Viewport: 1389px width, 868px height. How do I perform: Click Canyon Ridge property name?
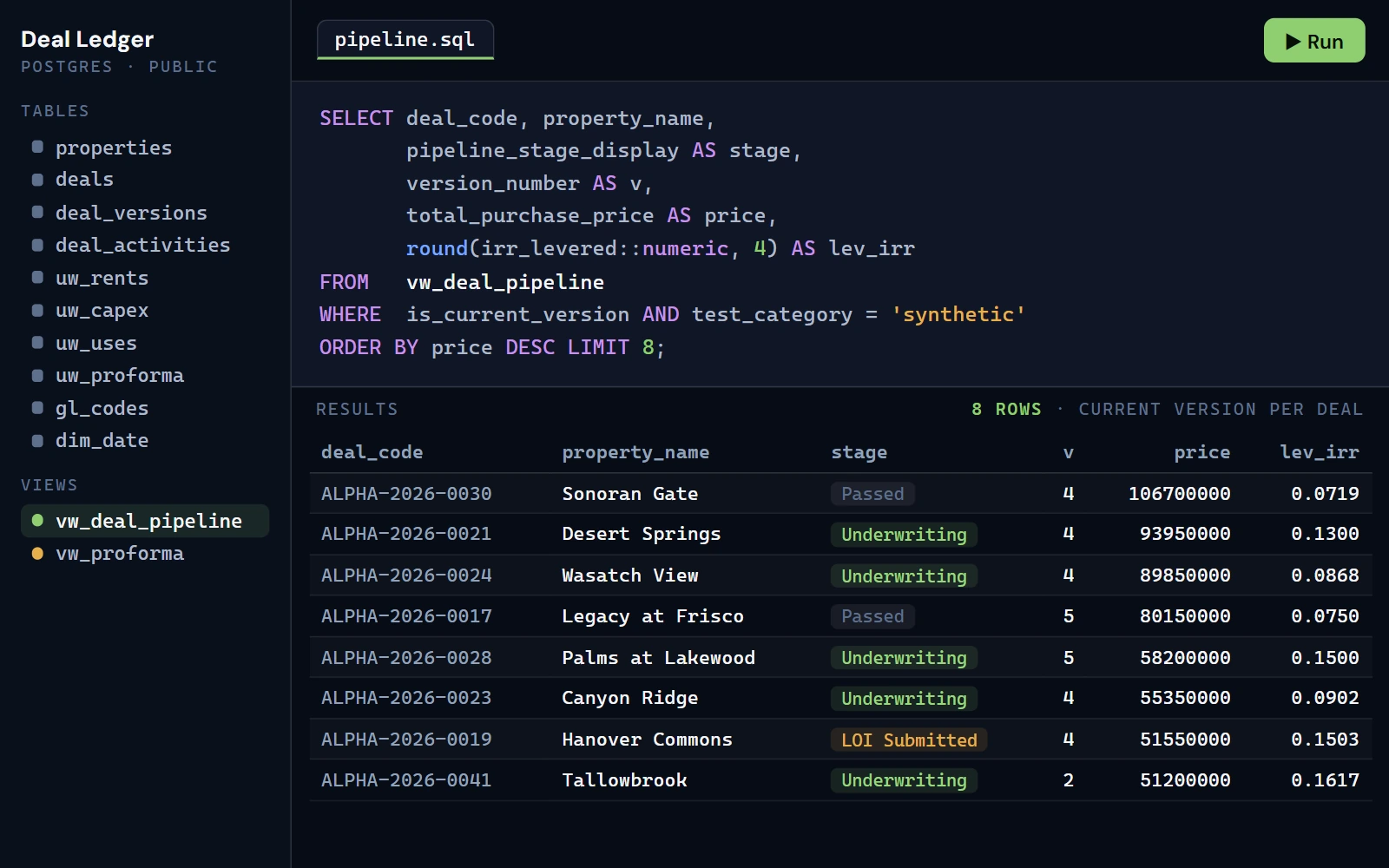point(629,698)
